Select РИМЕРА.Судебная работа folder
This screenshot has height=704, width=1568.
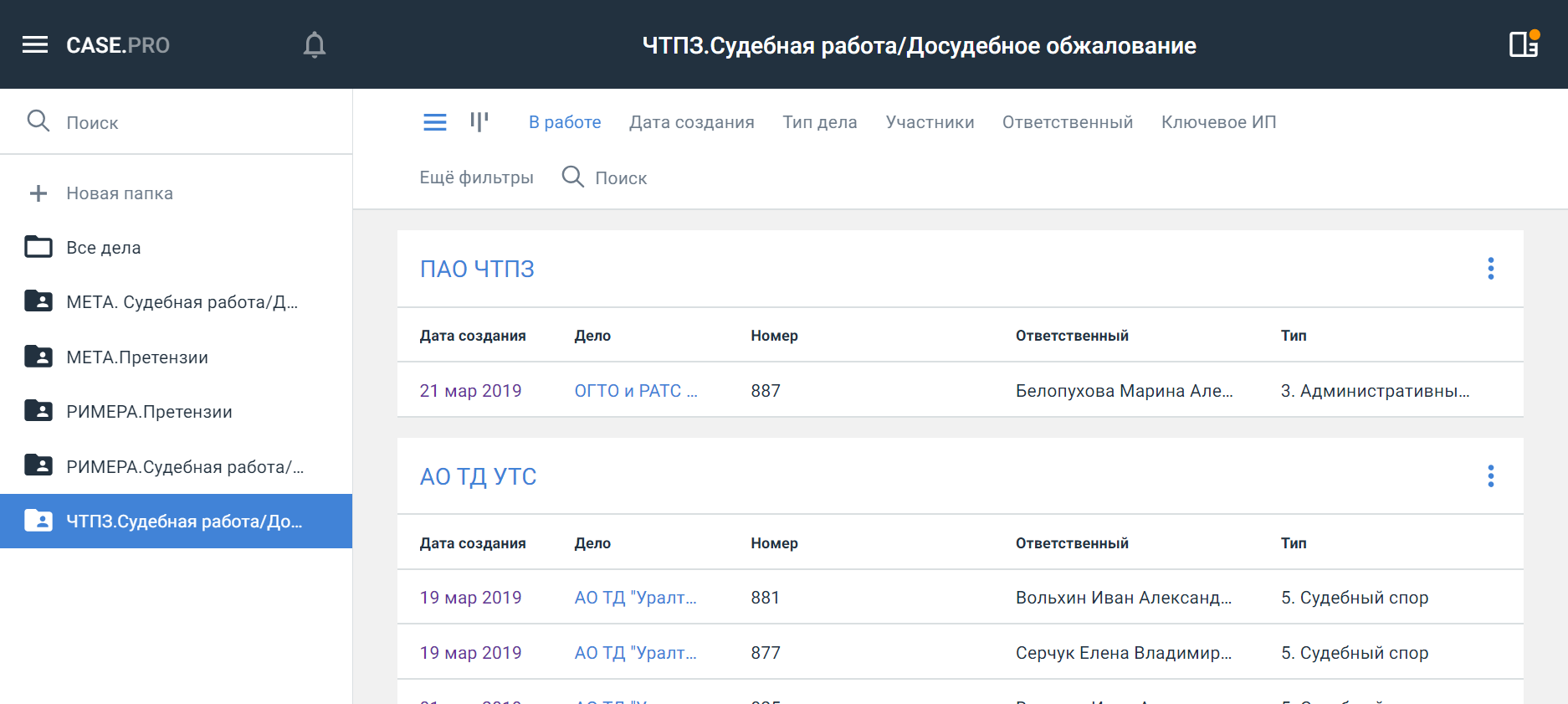176,467
